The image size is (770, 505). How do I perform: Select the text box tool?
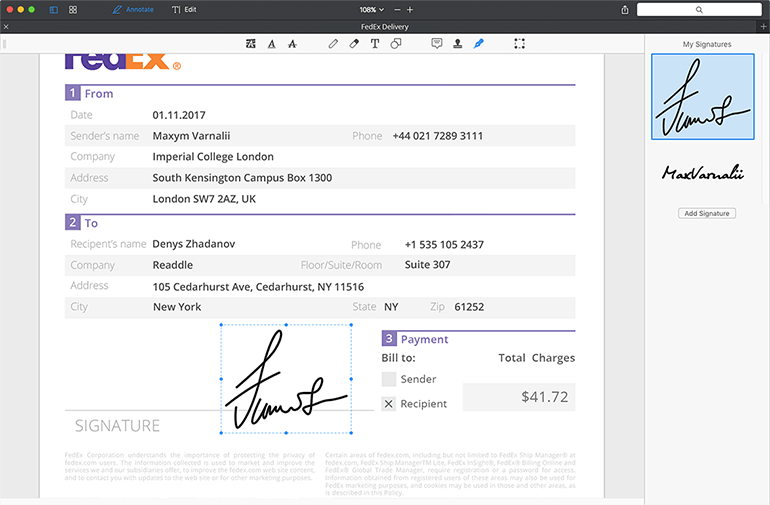[x=375, y=44]
